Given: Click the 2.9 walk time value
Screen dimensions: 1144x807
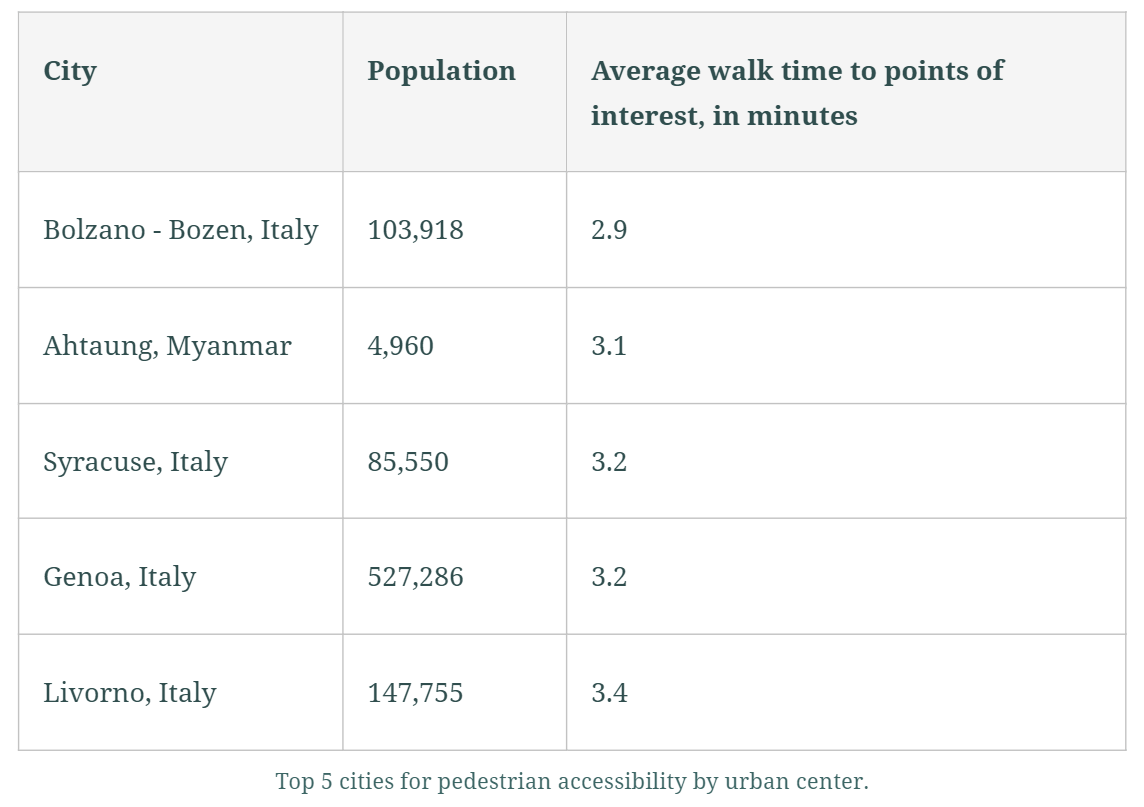Looking at the screenshot, I should 609,230.
